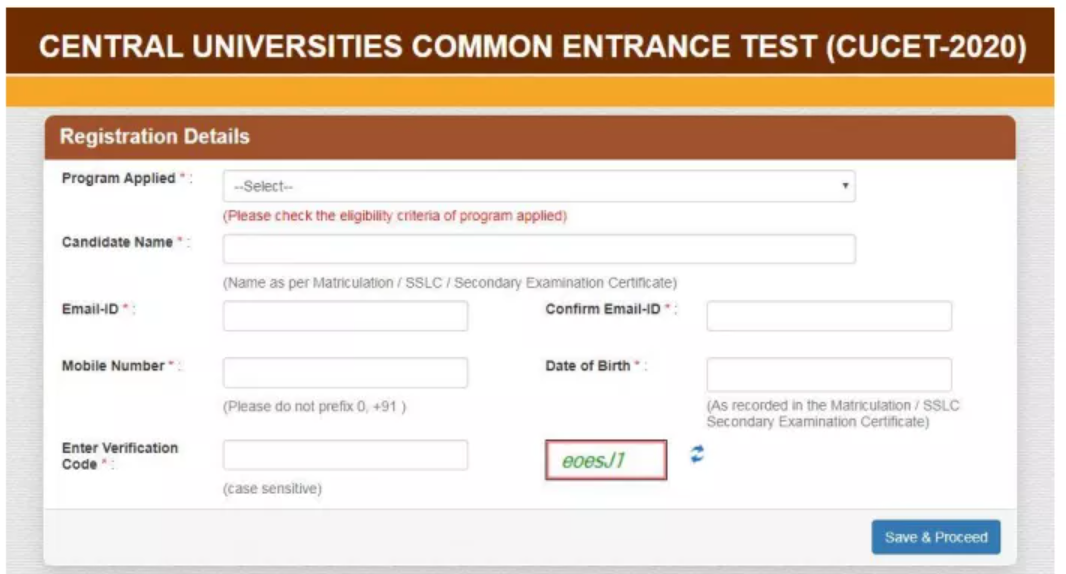Select the Mobile Number input field
The image size is (1066, 574).
345,373
